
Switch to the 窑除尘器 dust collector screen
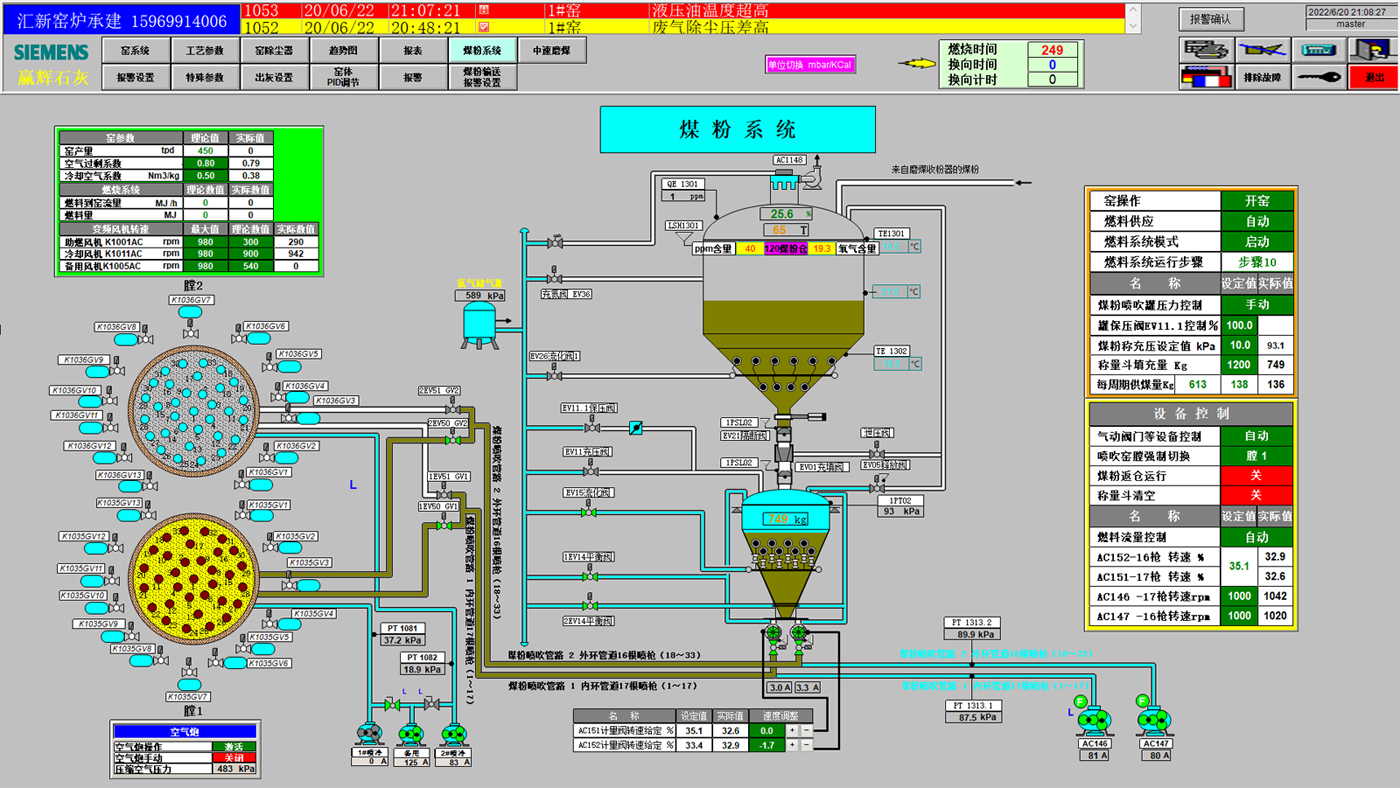[274, 50]
